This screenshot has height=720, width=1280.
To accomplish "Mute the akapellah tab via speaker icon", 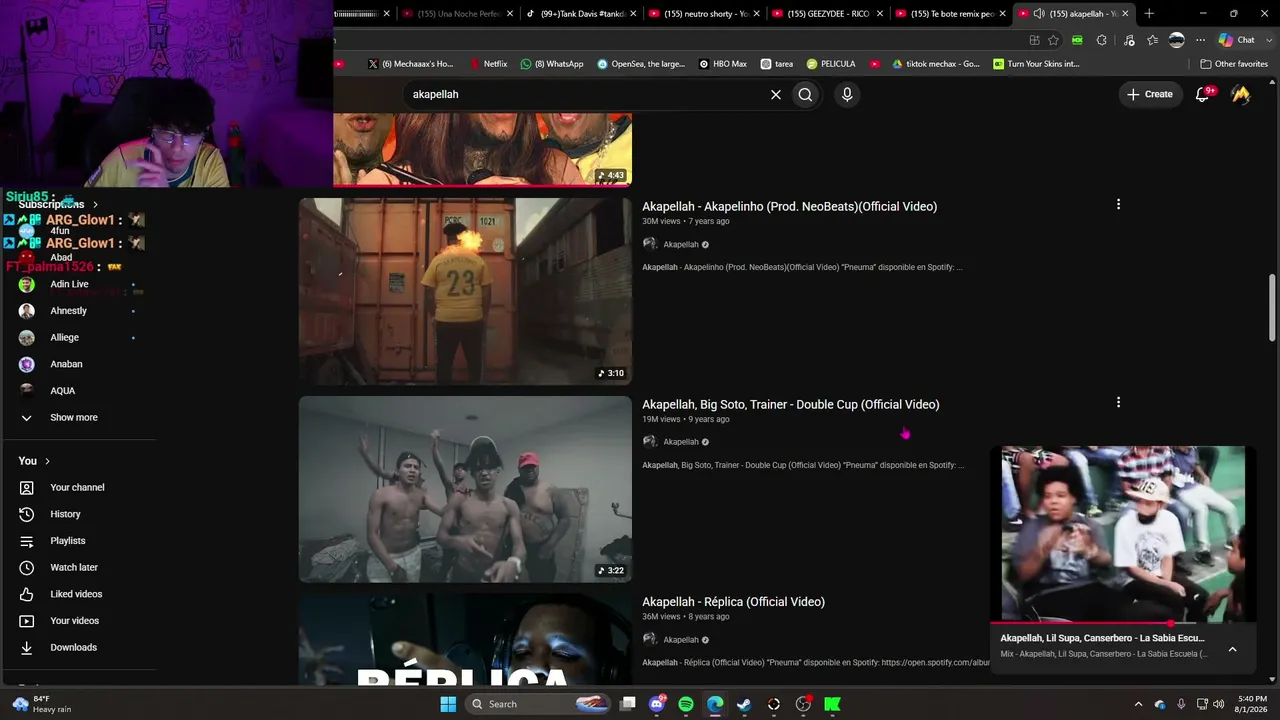I will point(1039,14).
